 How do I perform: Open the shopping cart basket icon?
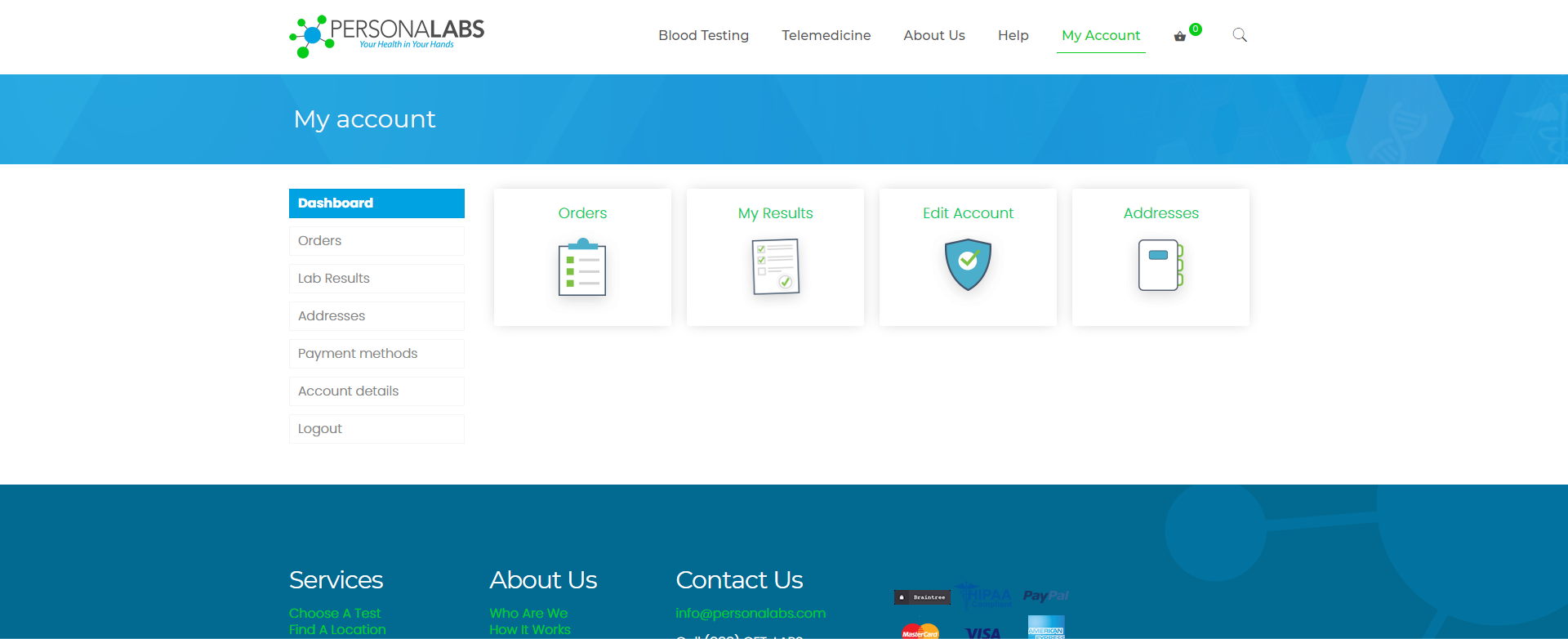(1179, 36)
